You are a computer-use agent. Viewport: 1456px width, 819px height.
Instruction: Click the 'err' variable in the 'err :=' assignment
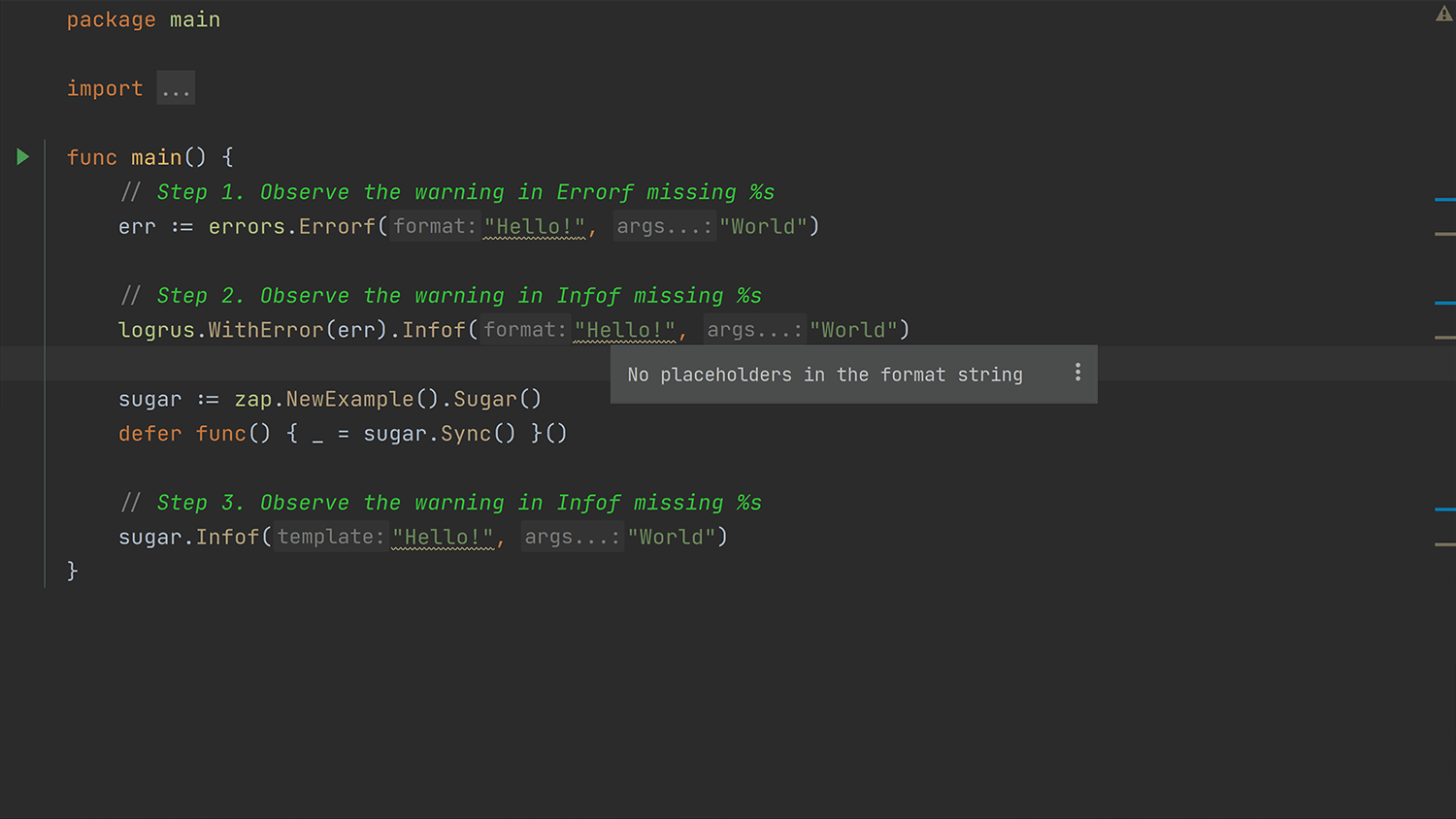pos(137,226)
